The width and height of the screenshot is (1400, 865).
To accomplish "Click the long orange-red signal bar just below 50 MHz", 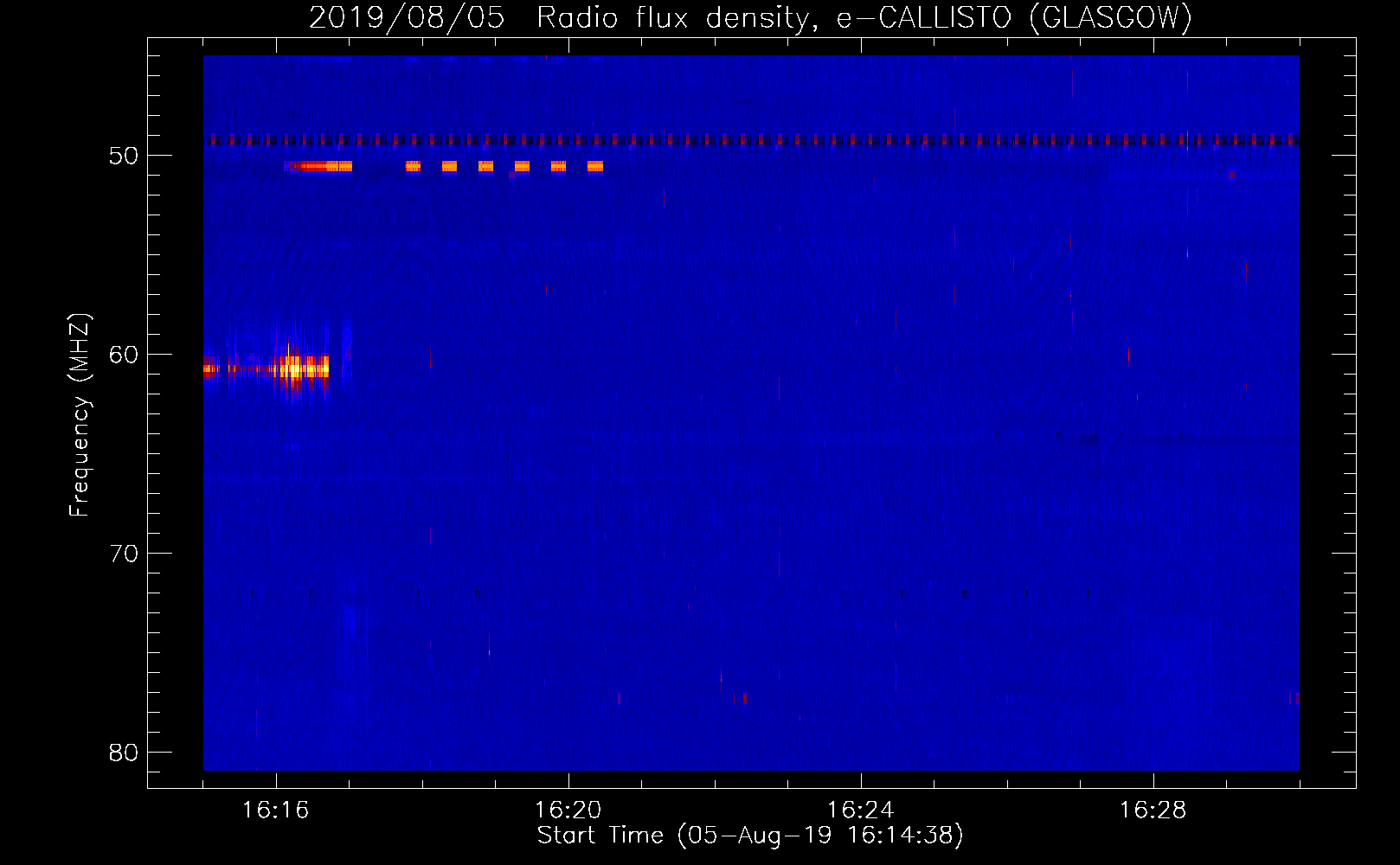I will click(x=318, y=166).
